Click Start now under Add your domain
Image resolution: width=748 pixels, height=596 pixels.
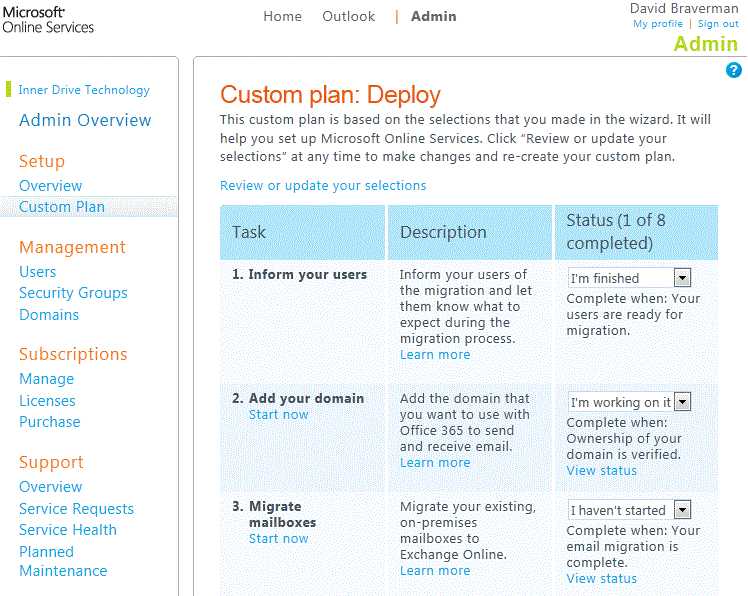click(x=279, y=414)
